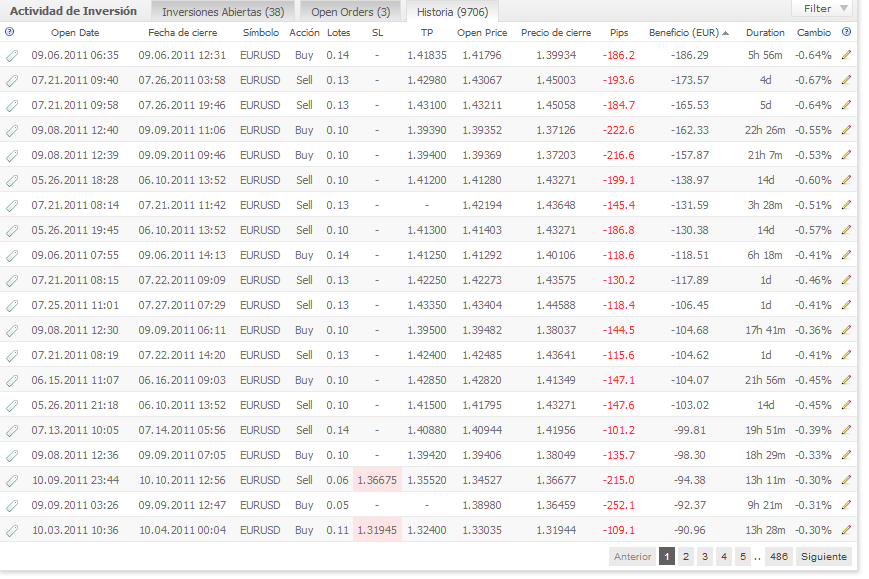Click paperclip icon for trade opened 09.08.2011 12:40

12,131
